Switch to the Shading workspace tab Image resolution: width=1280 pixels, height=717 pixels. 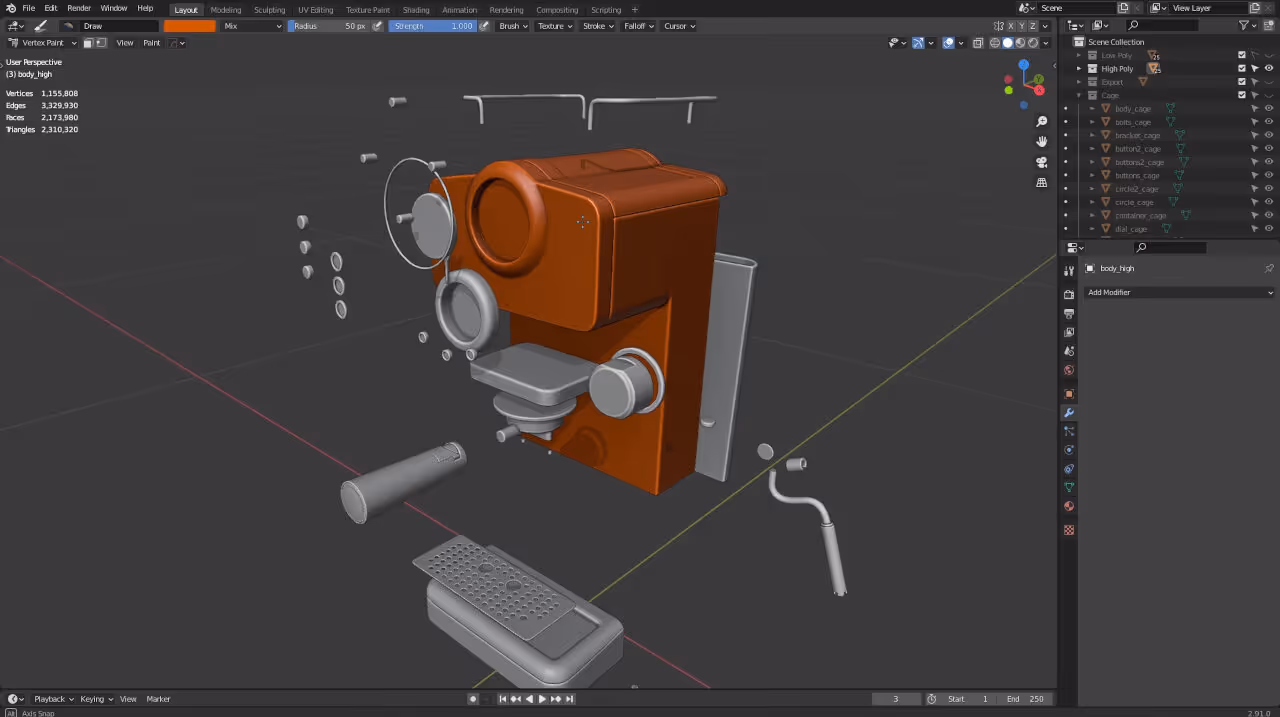(416, 9)
